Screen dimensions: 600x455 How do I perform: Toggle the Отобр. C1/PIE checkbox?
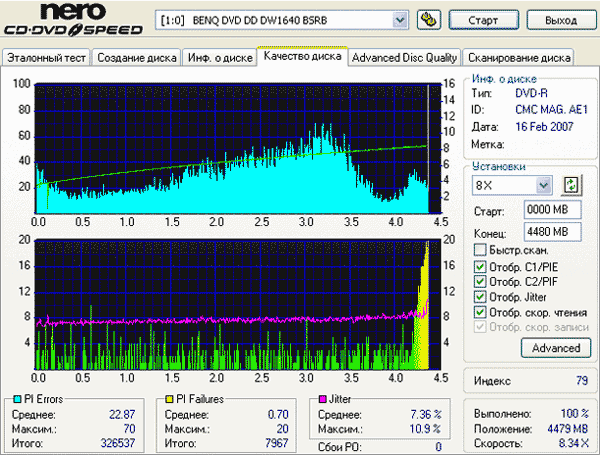tap(480, 267)
